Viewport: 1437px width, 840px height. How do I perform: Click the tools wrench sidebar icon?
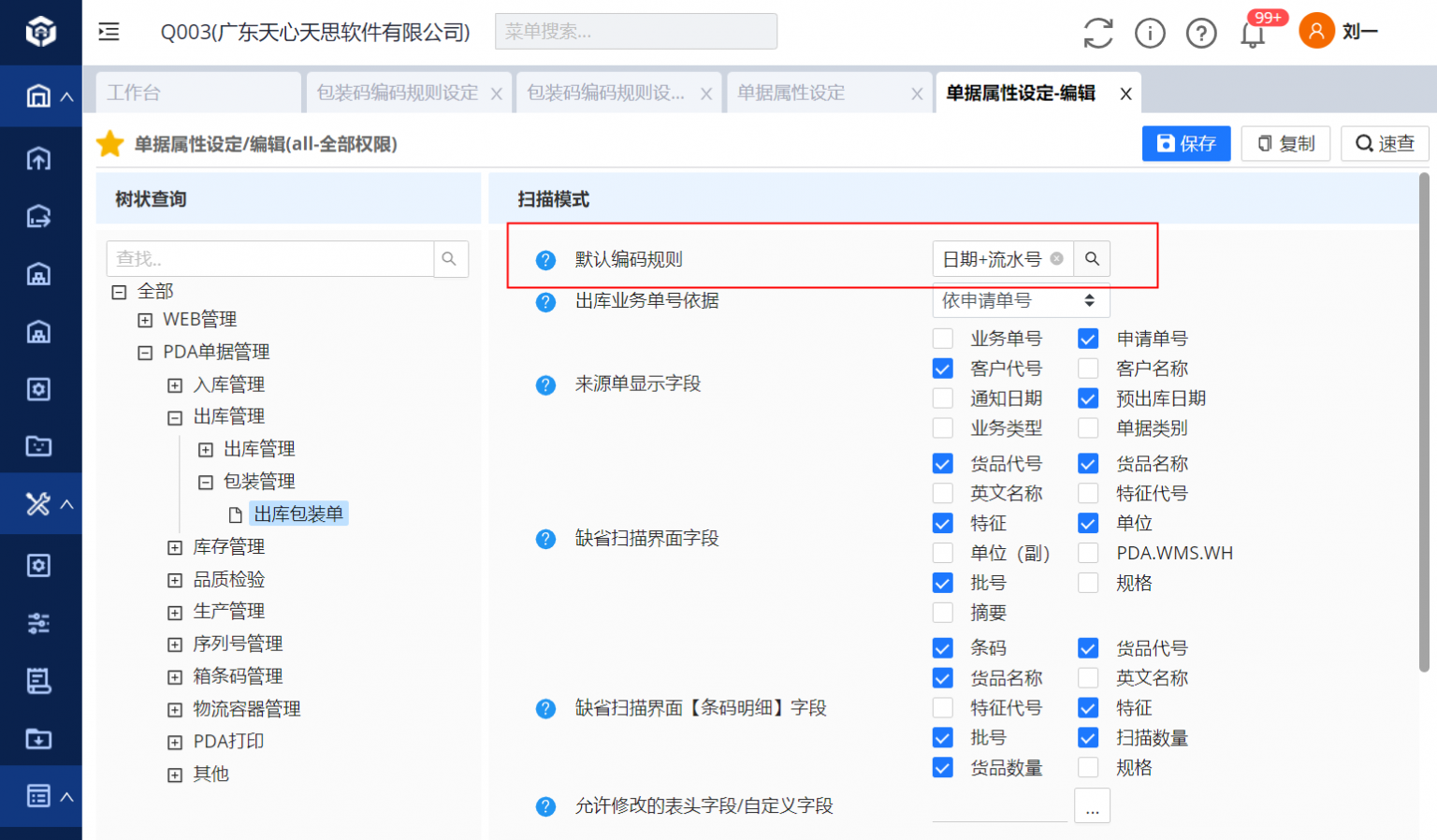[x=38, y=504]
